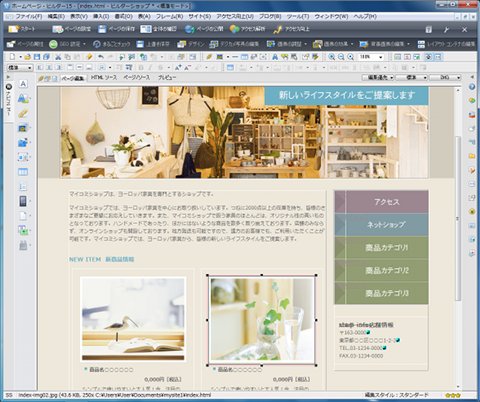
Task: Click the insert table icon in left sidebar
Action: pos(23,172)
